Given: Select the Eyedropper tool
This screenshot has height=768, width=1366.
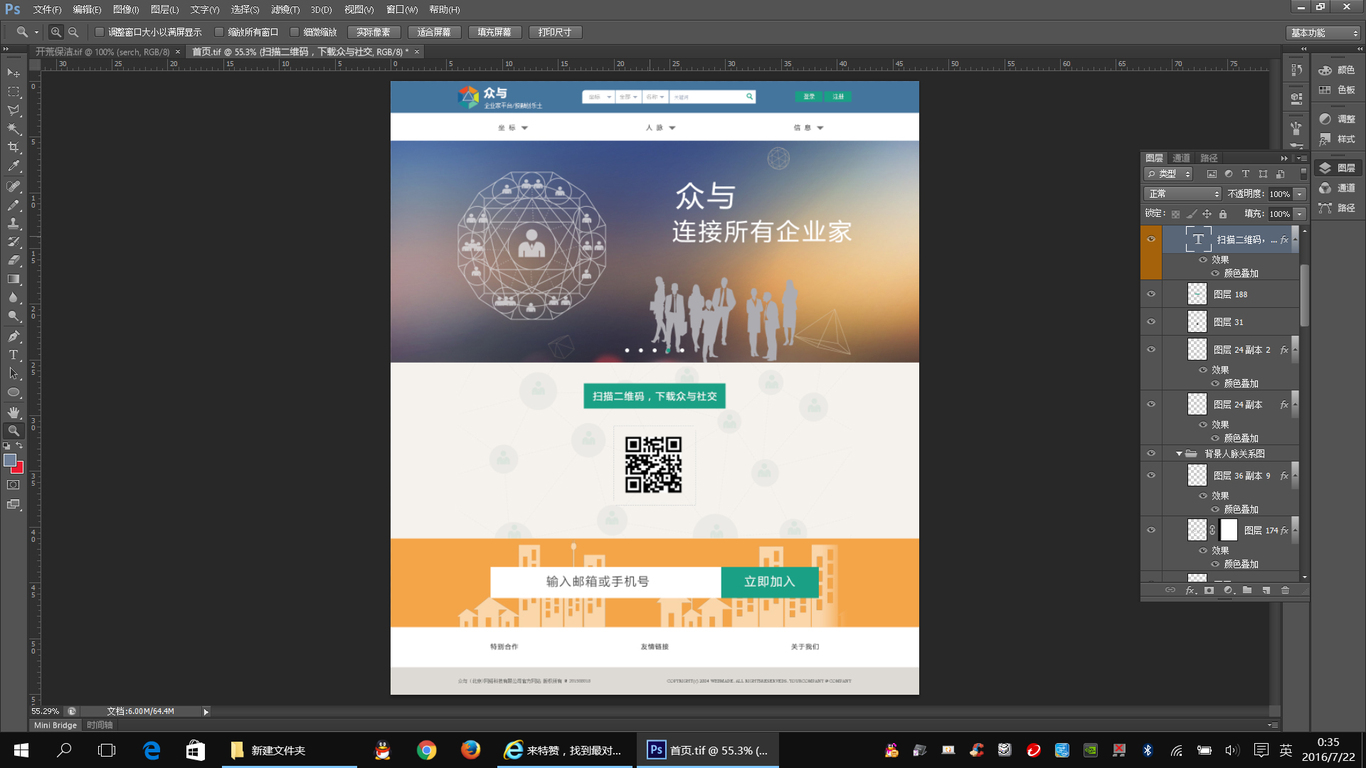Looking at the screenshot, I should click(14, 167).
